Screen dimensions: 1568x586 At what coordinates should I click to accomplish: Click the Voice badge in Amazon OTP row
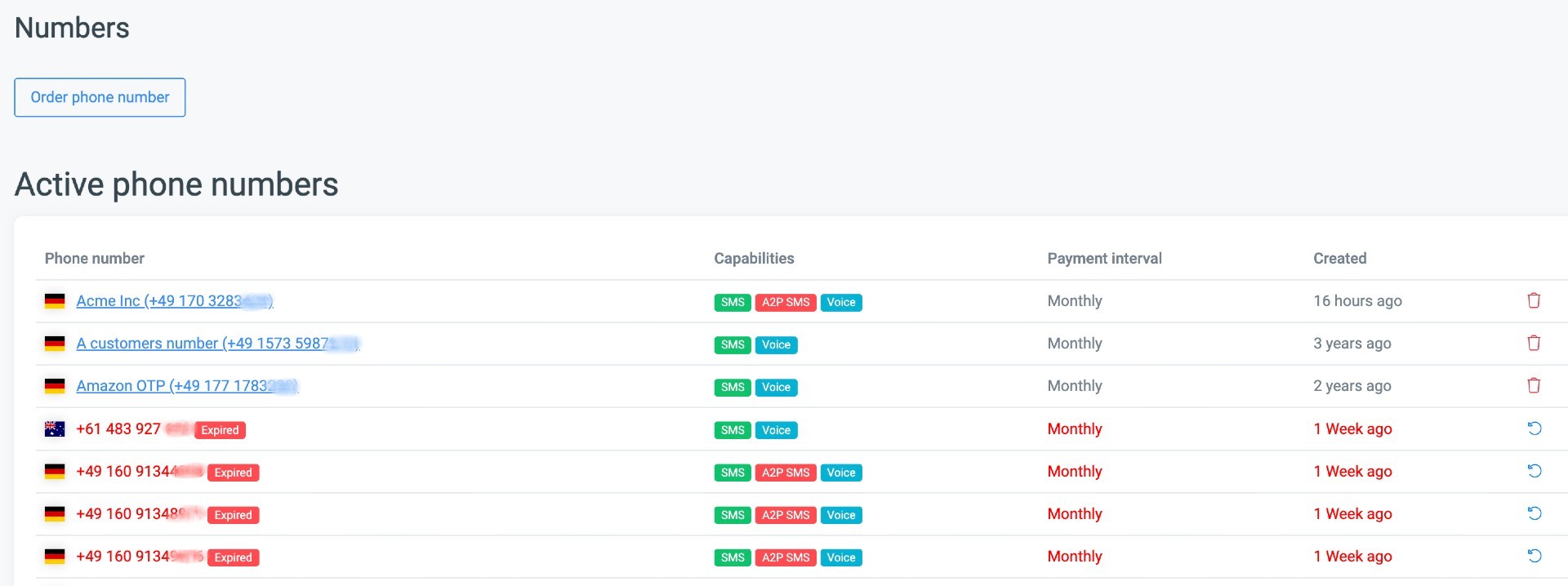coord(775,388)
